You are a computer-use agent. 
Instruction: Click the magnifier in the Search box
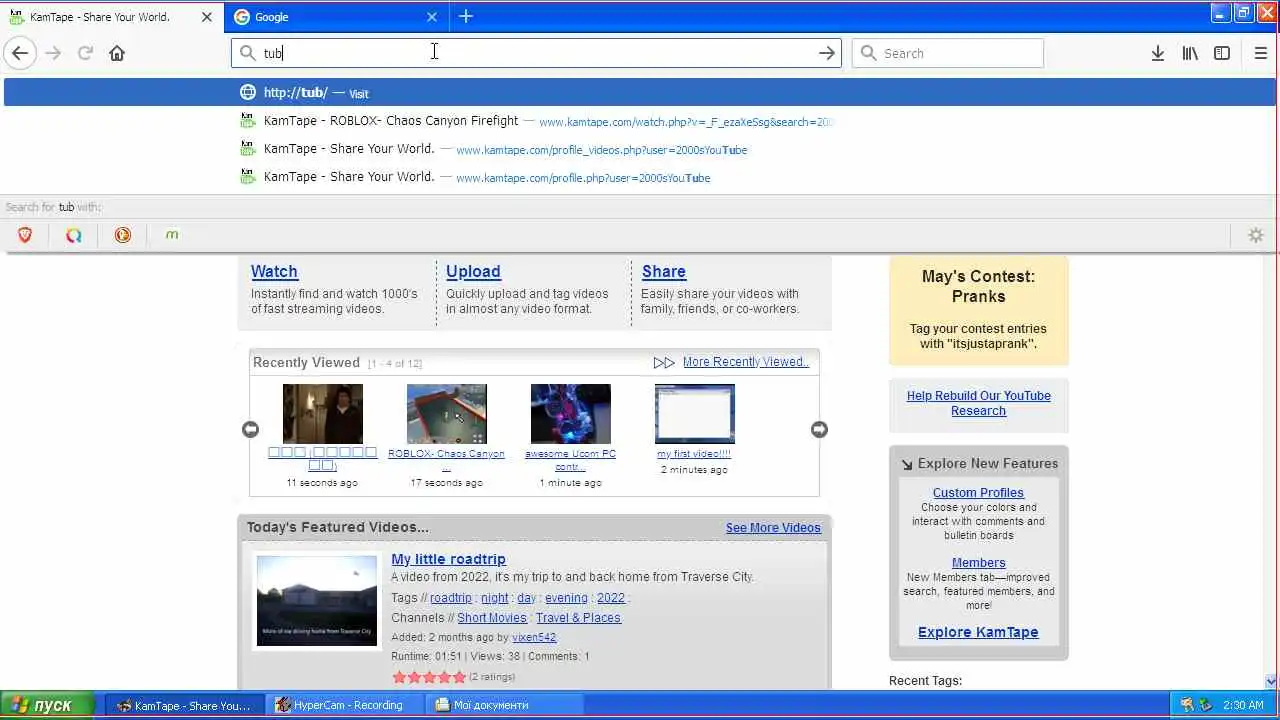(868, 53)
